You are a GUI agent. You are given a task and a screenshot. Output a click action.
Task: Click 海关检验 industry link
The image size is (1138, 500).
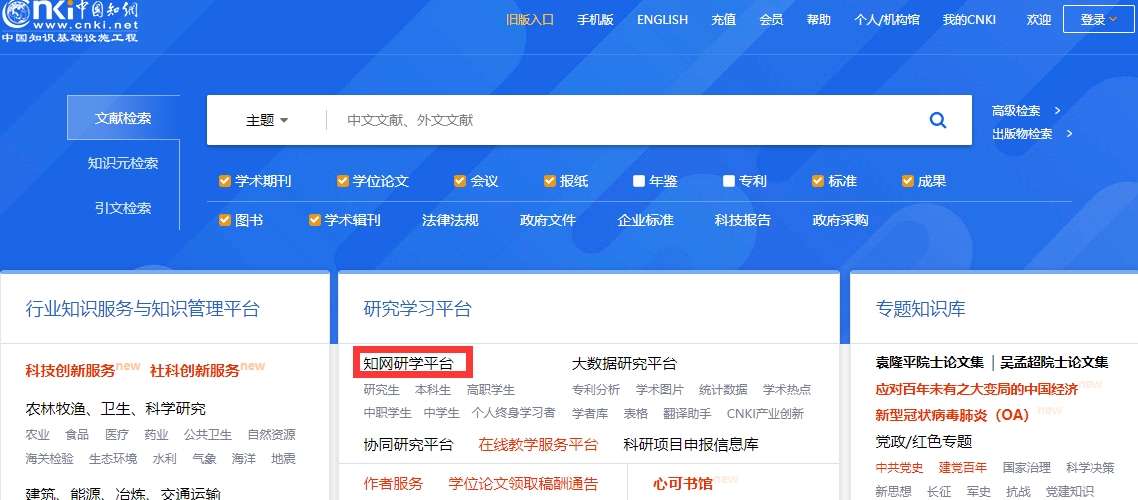[x=49, y=459]
